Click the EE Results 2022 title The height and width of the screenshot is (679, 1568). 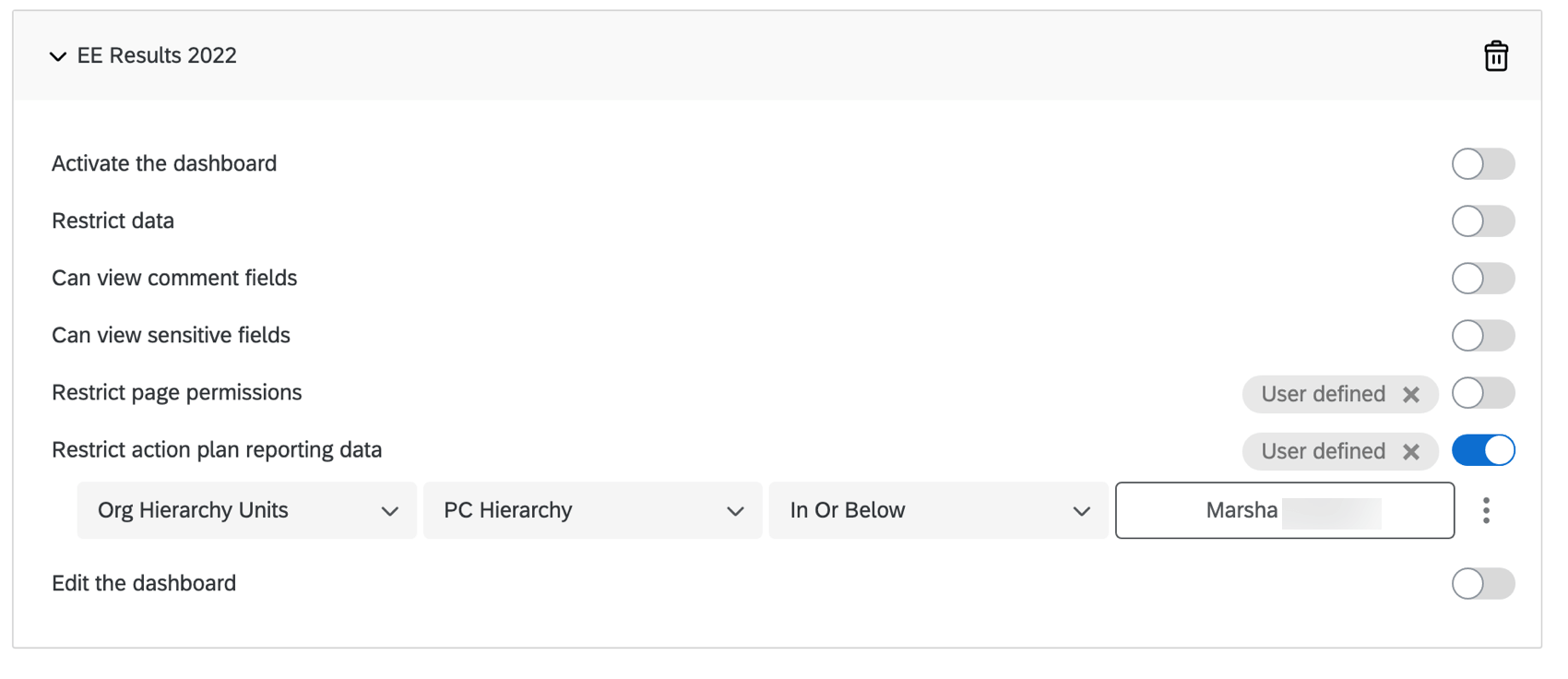(x=157, y=55)
